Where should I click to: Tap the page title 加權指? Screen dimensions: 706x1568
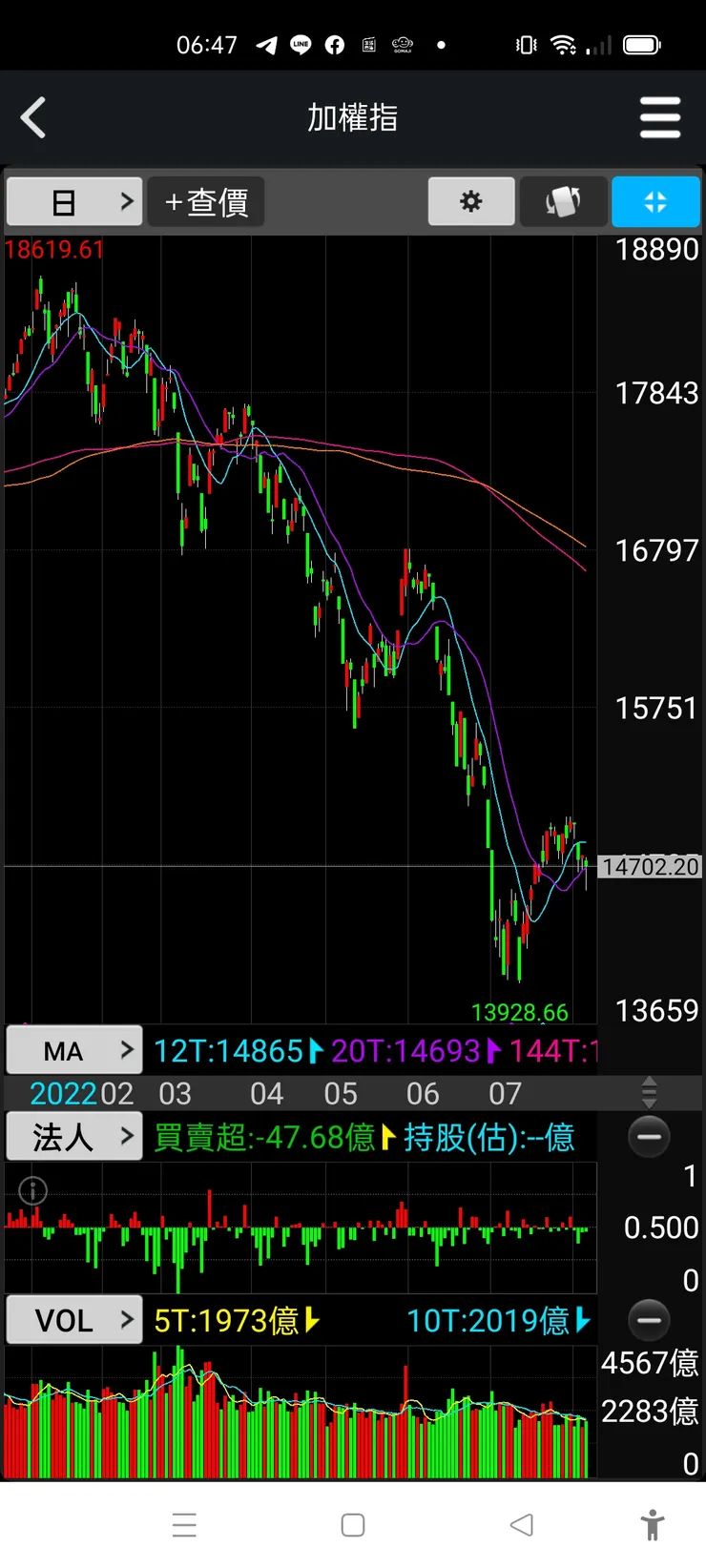tap(352, 118)
